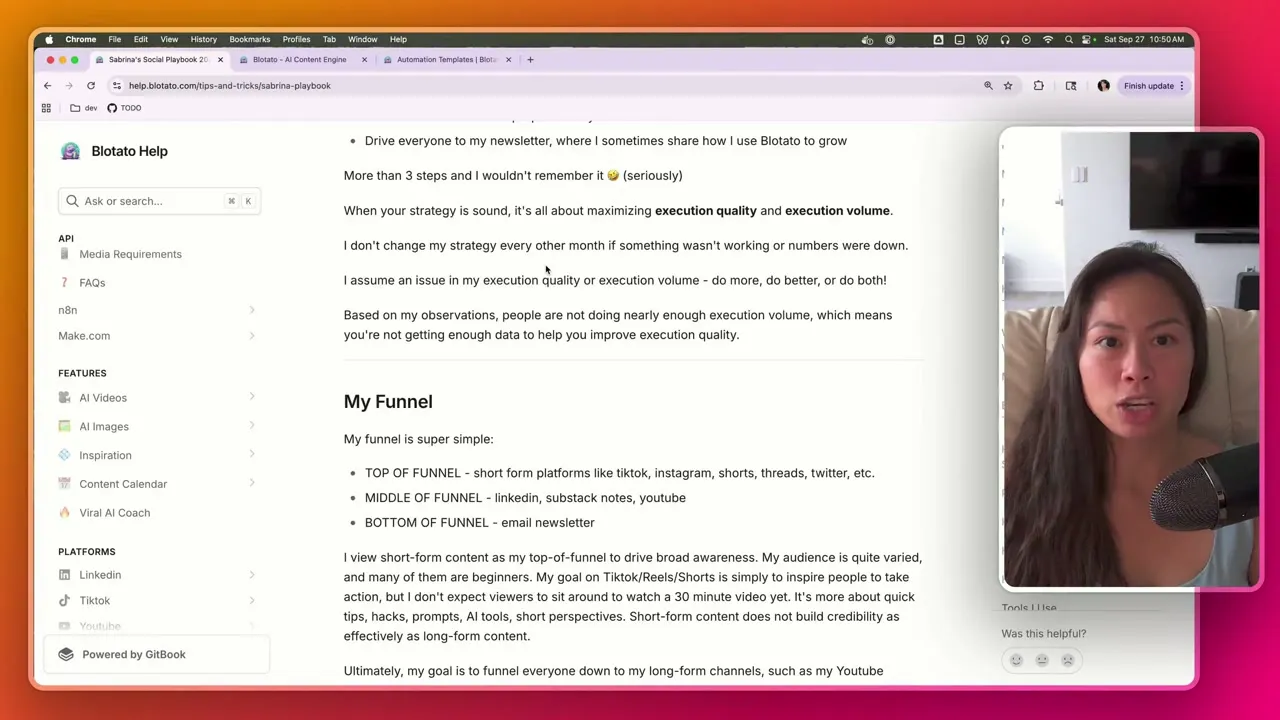The width and height of the screenshot is (1280, 720).
Task: Click the Linkedin logo icon
Action: (65, 575)
